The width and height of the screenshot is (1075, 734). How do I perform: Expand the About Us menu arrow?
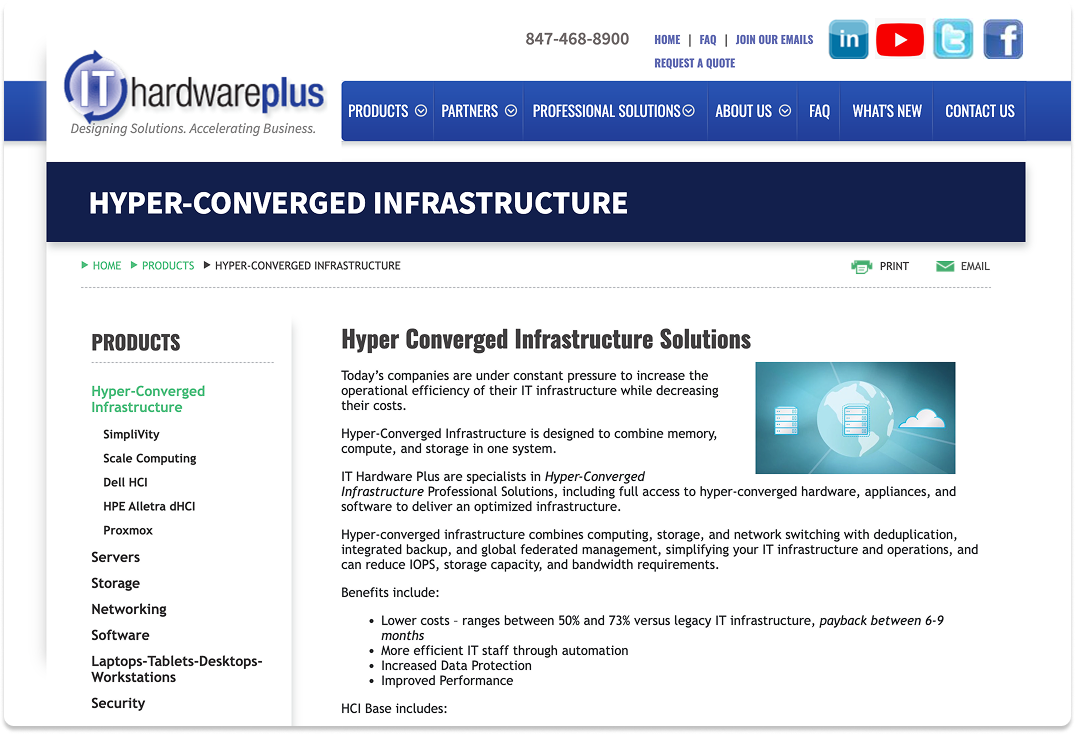pyautogui.click(x=785, y=111)
